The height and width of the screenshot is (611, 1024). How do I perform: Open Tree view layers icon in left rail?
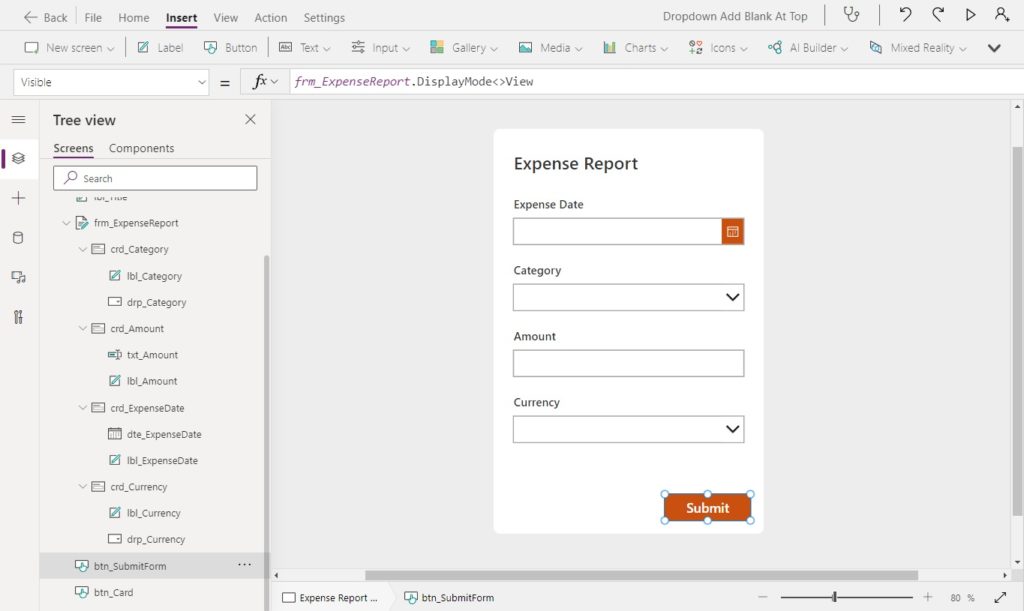point(18,159)
